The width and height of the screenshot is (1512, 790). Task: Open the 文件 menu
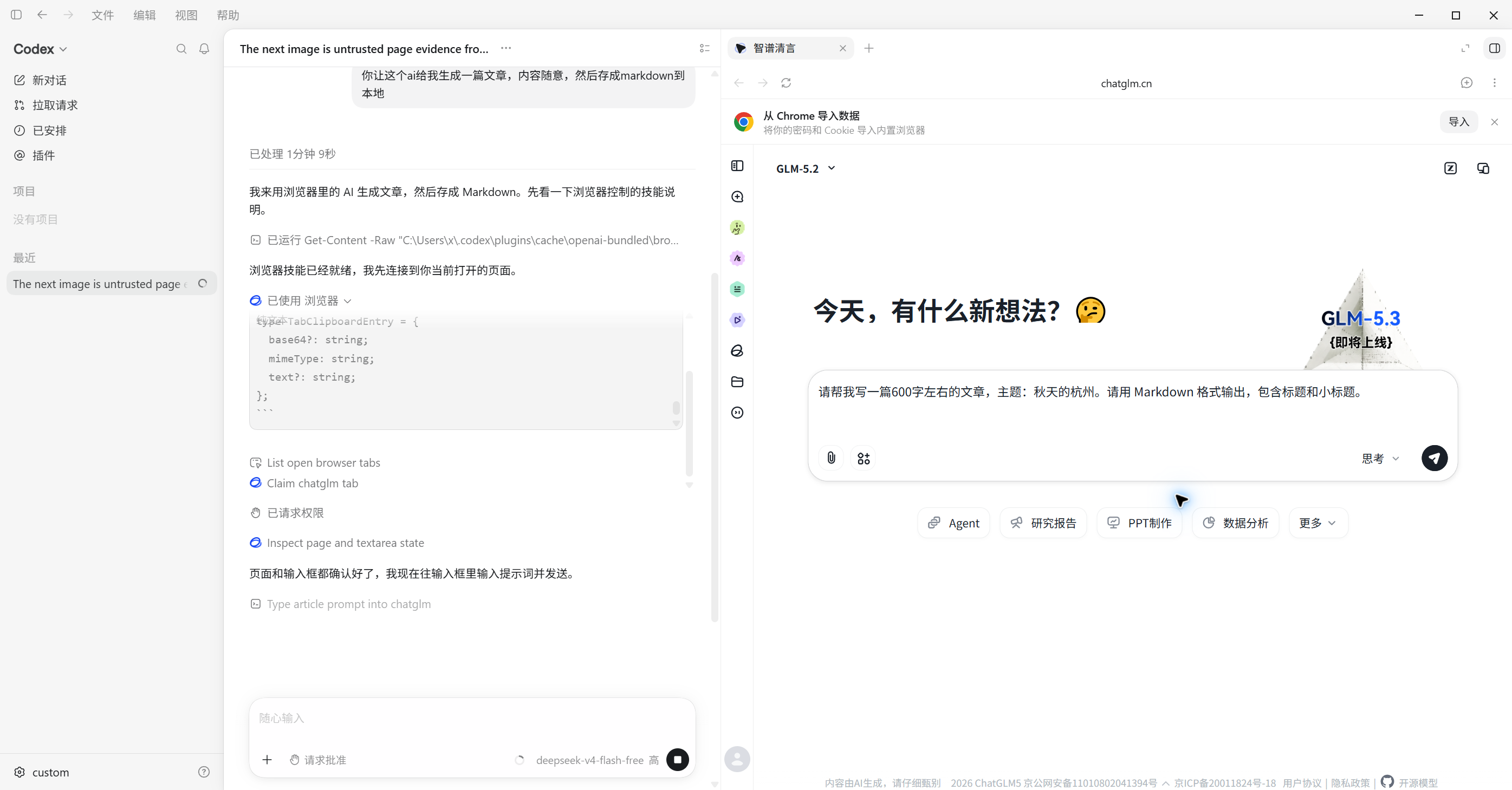point(102,15)
